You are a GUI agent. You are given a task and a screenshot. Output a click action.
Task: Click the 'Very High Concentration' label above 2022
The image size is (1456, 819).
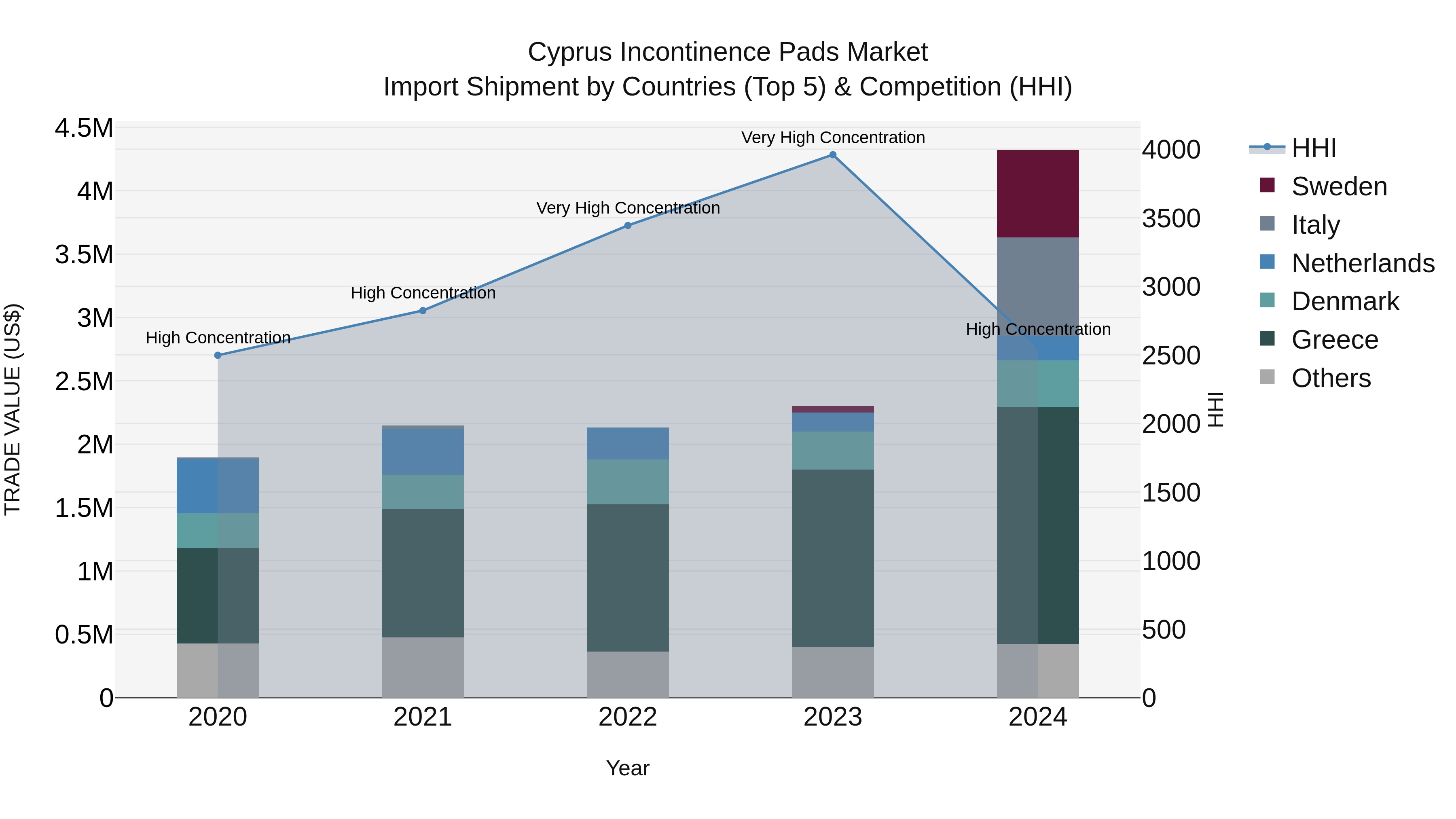[x=628, y=208]
